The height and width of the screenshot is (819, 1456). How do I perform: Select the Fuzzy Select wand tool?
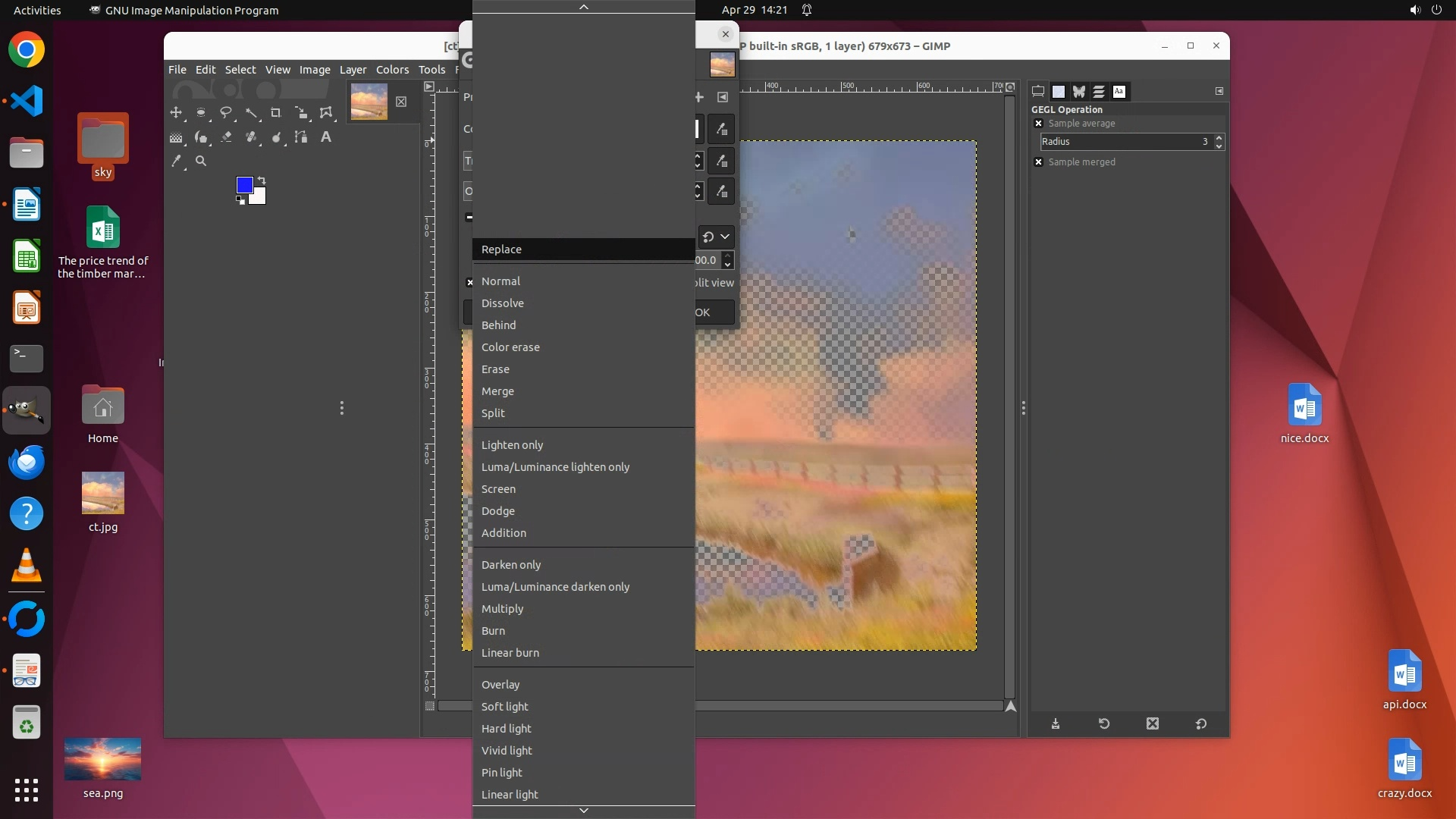251,113
